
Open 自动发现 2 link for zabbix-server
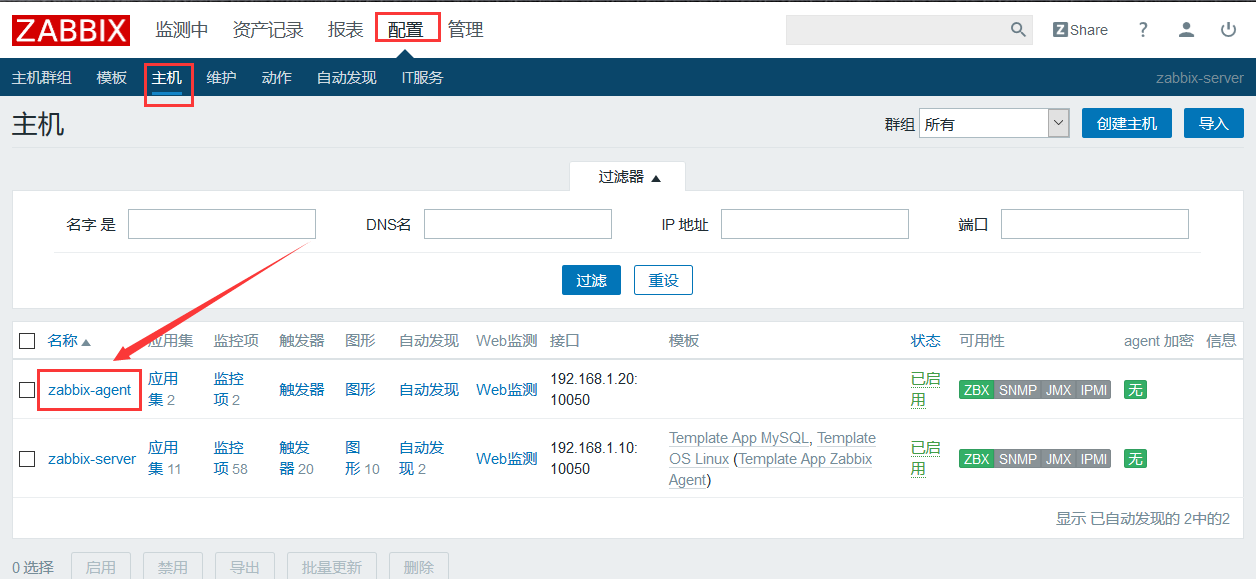421,458
